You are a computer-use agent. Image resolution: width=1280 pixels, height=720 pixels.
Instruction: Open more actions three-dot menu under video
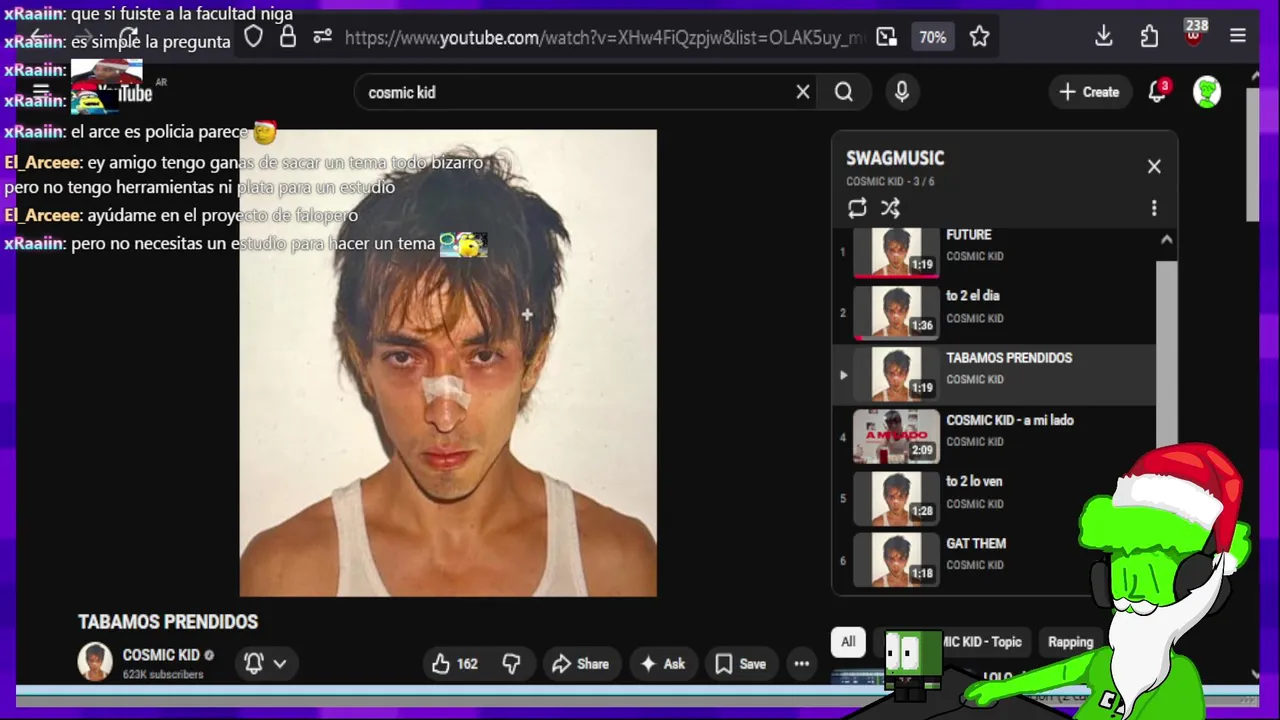[801, 663]
